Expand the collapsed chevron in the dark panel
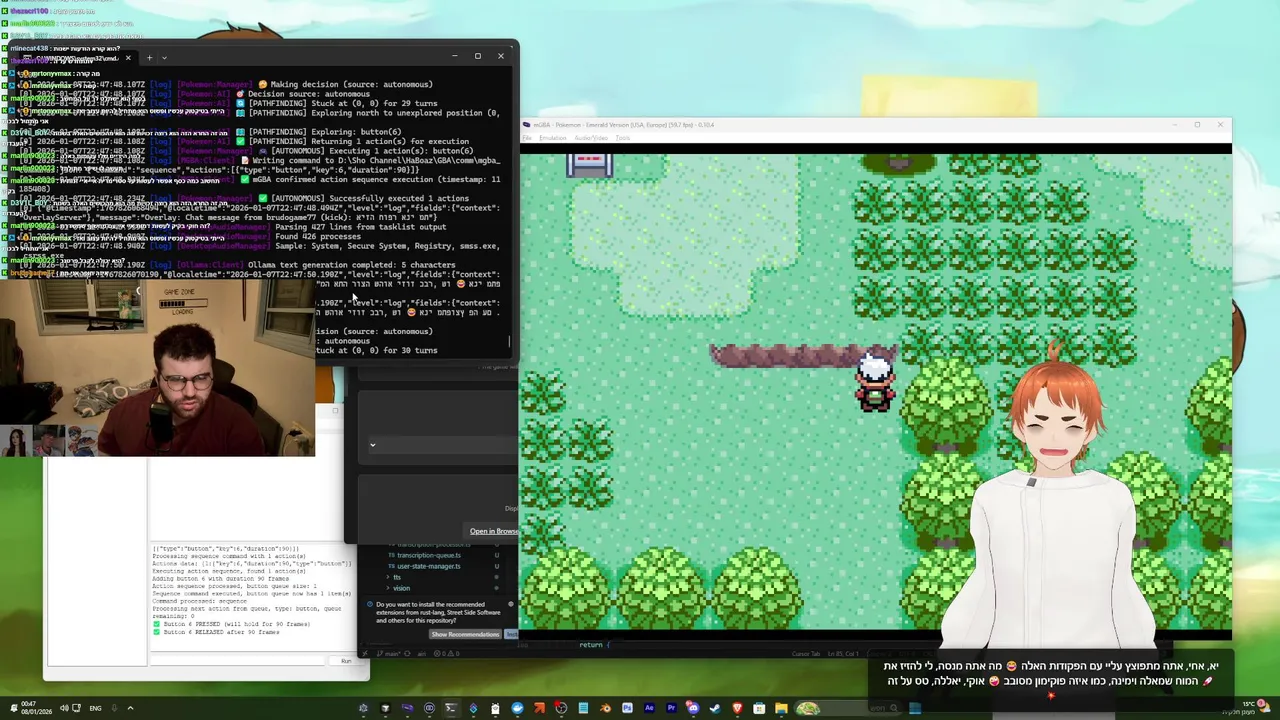The image size is (1280, 720). 372,445
